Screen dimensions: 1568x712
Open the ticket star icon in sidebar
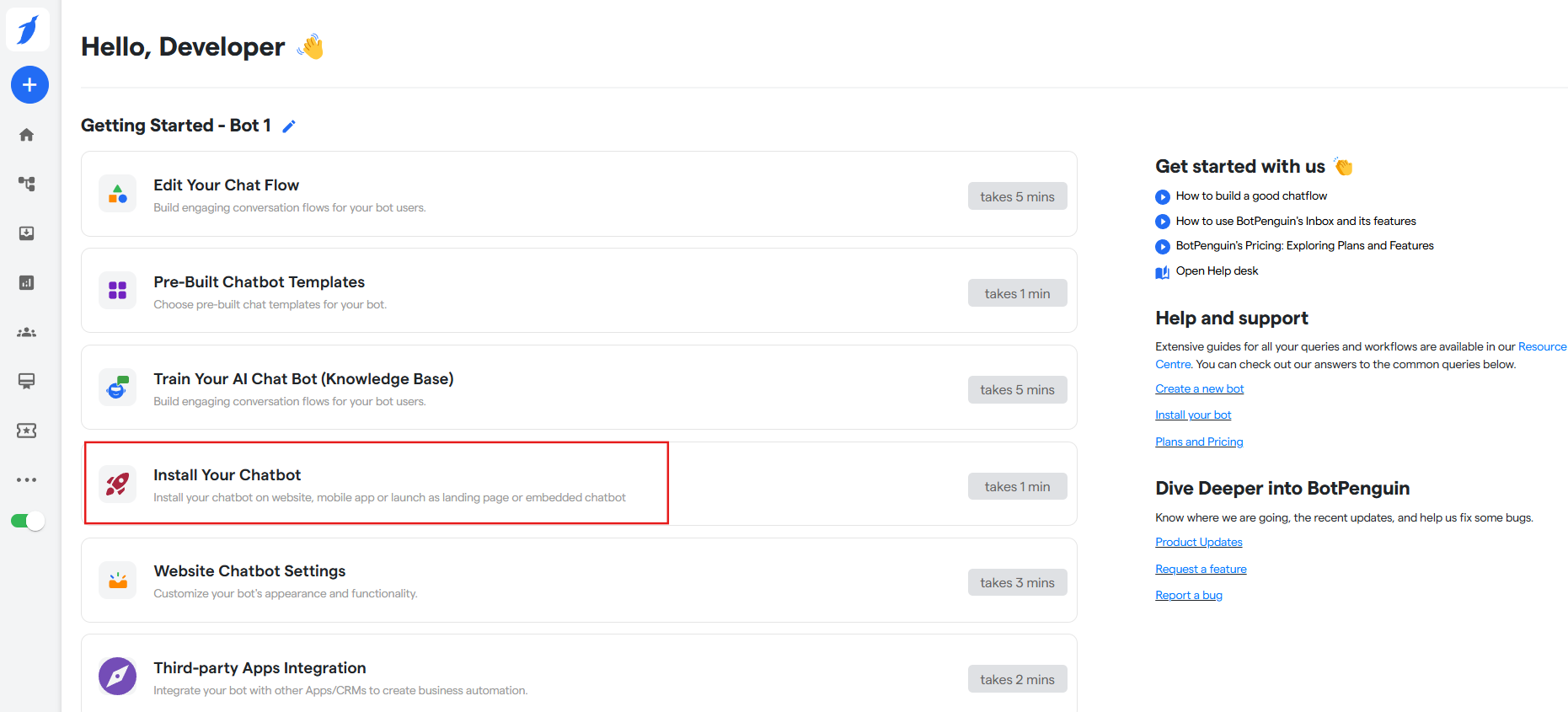[27, 431]
